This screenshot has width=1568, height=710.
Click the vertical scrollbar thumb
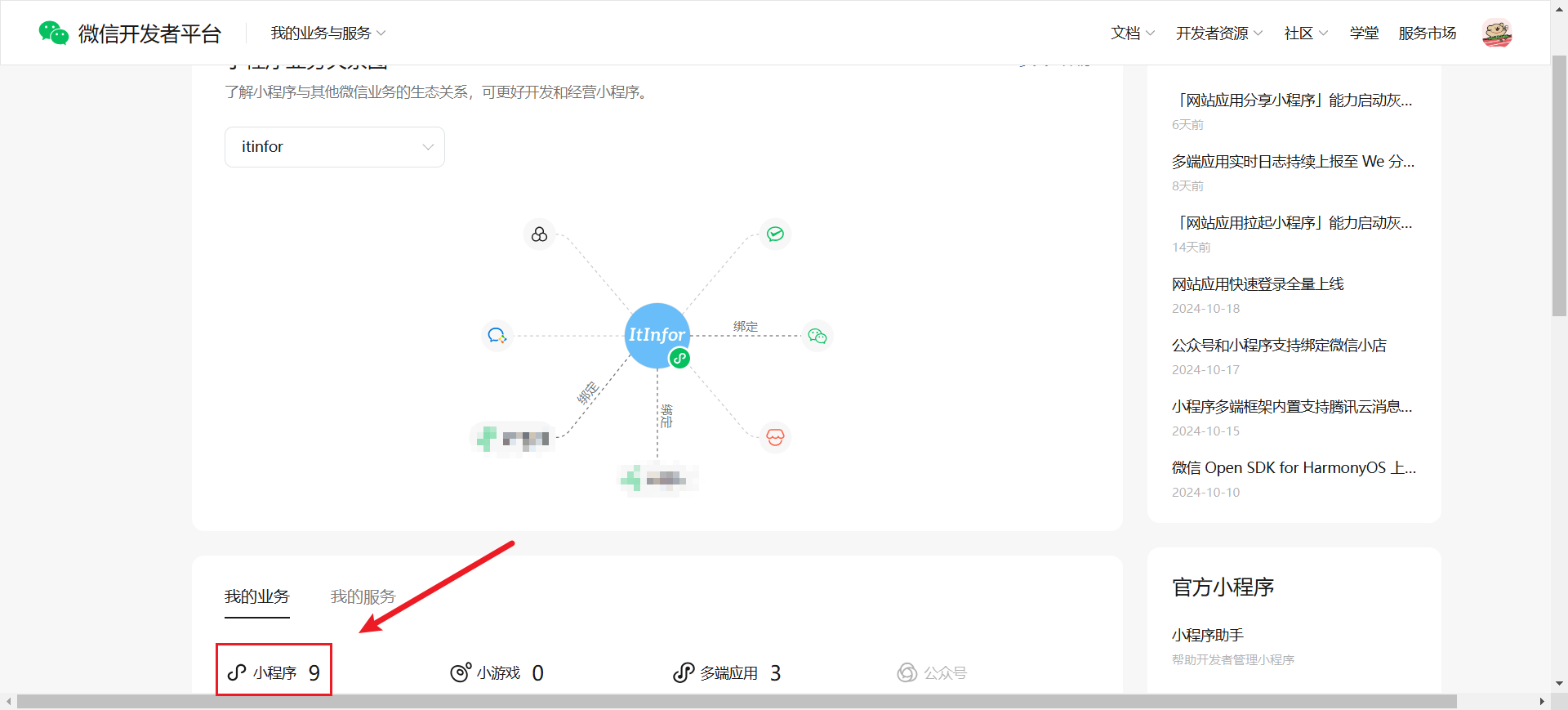[x=1559, y=185]
